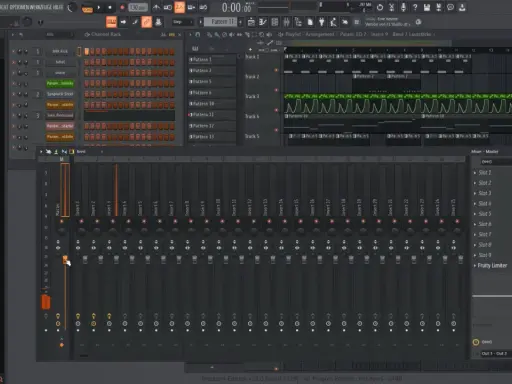Expand Slot 3 in Mixer effects rack
The image size is (512, 384).
(x=475, y=193)
